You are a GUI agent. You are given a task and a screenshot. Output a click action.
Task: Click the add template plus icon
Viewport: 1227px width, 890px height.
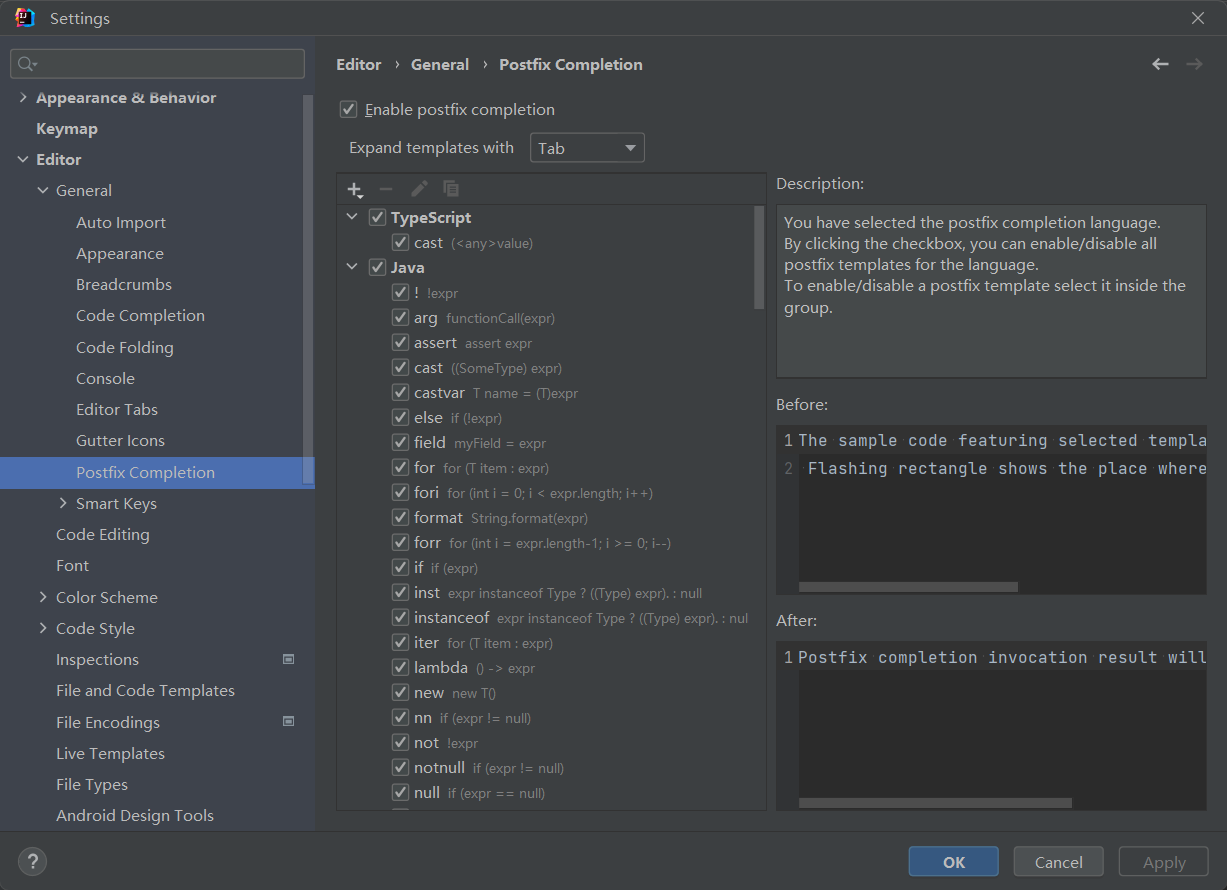(x=354, y=189)
